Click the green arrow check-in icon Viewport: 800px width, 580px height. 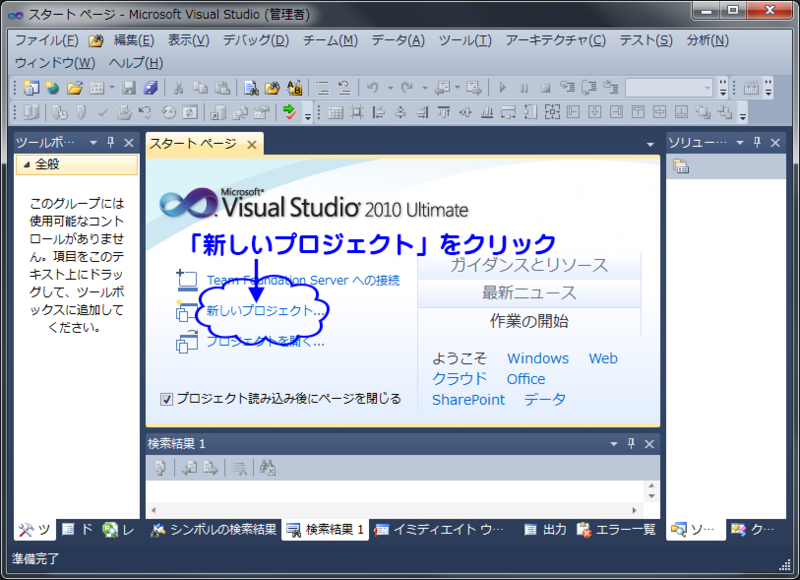click(x=290, y=112)
